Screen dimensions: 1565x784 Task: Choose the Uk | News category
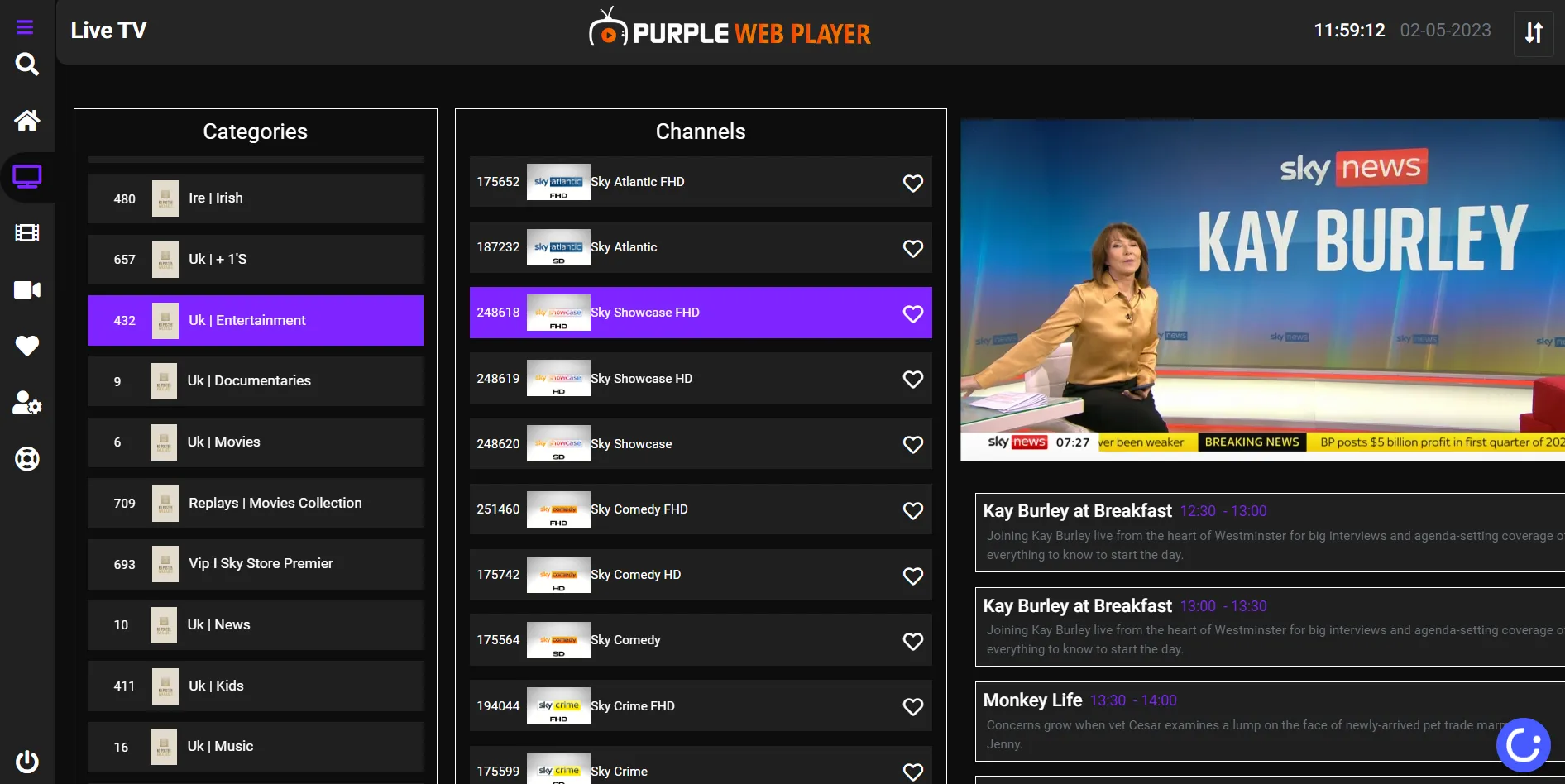(x=256, y=625)
